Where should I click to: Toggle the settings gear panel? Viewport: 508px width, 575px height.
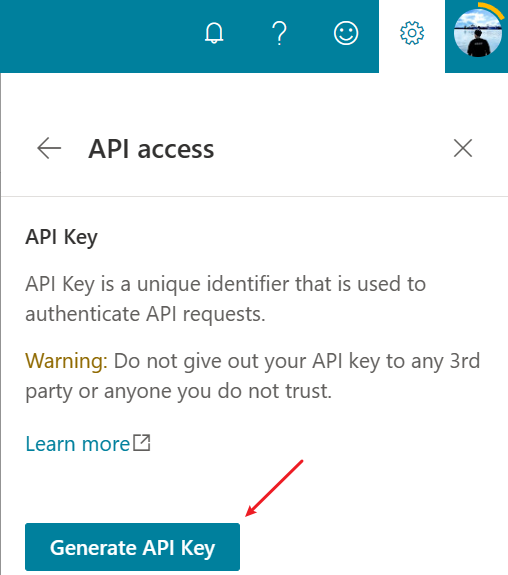[x=412, y=33]
